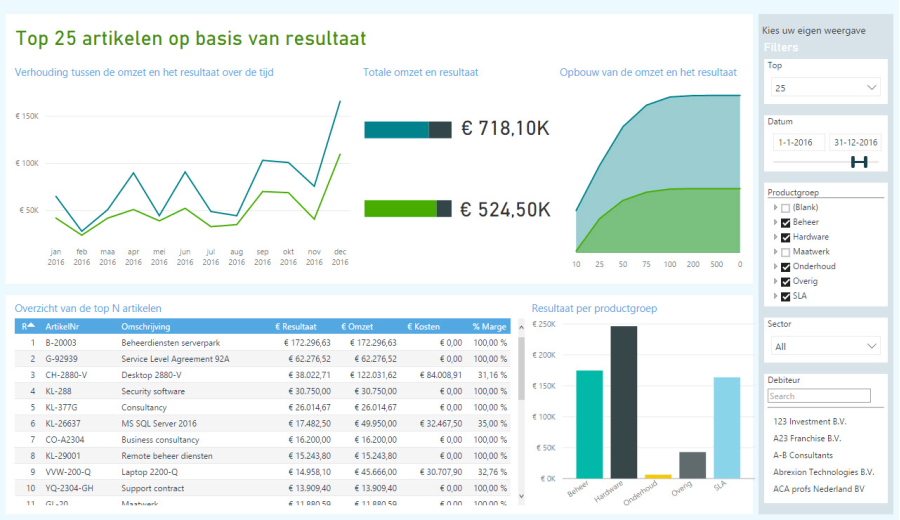Viewport: 900px width, 520px height.
Task: Click the Overig bar in the chart
Action: click(692, 465)
